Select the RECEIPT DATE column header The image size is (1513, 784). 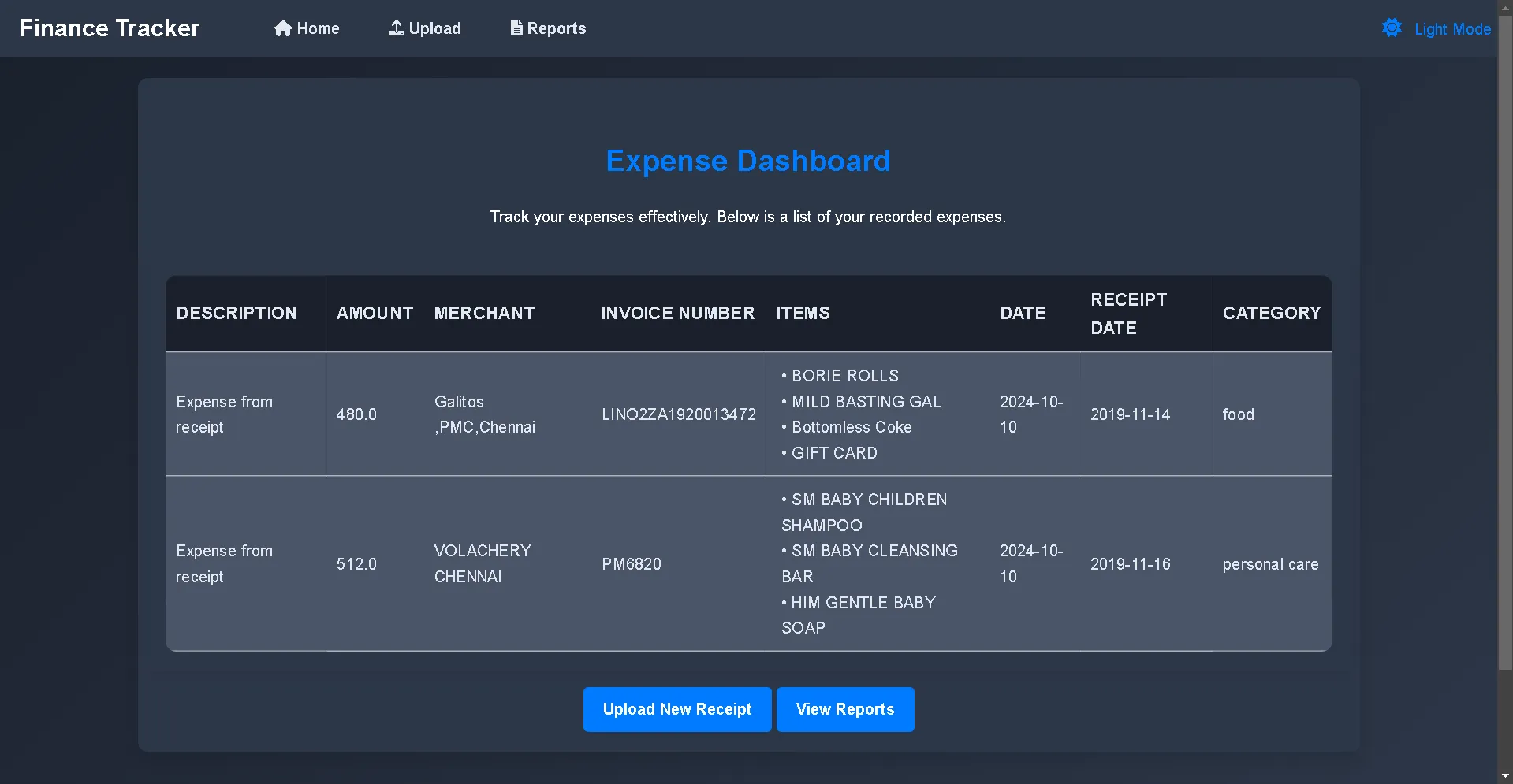(1128, 314)
